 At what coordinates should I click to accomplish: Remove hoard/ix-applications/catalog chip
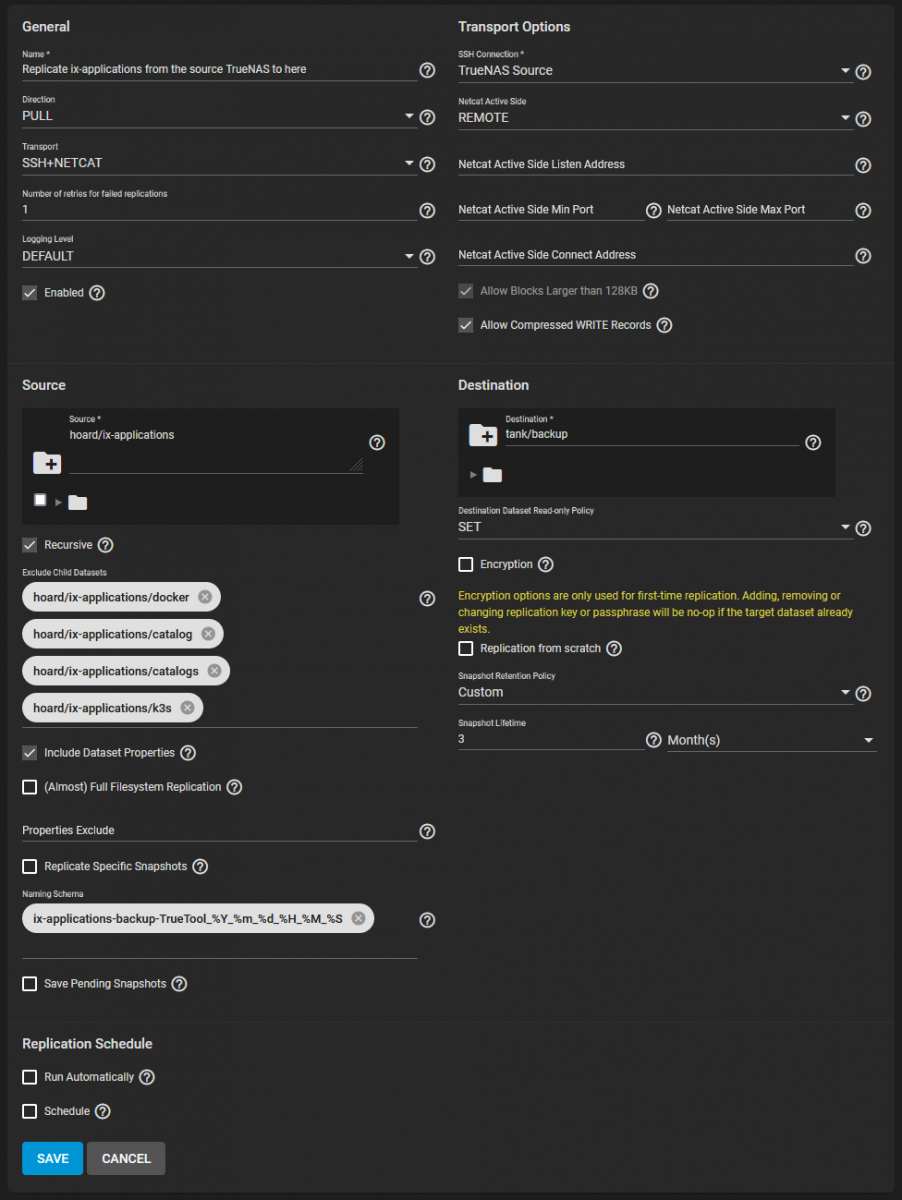pyautogui.click(x=208, y=634)
